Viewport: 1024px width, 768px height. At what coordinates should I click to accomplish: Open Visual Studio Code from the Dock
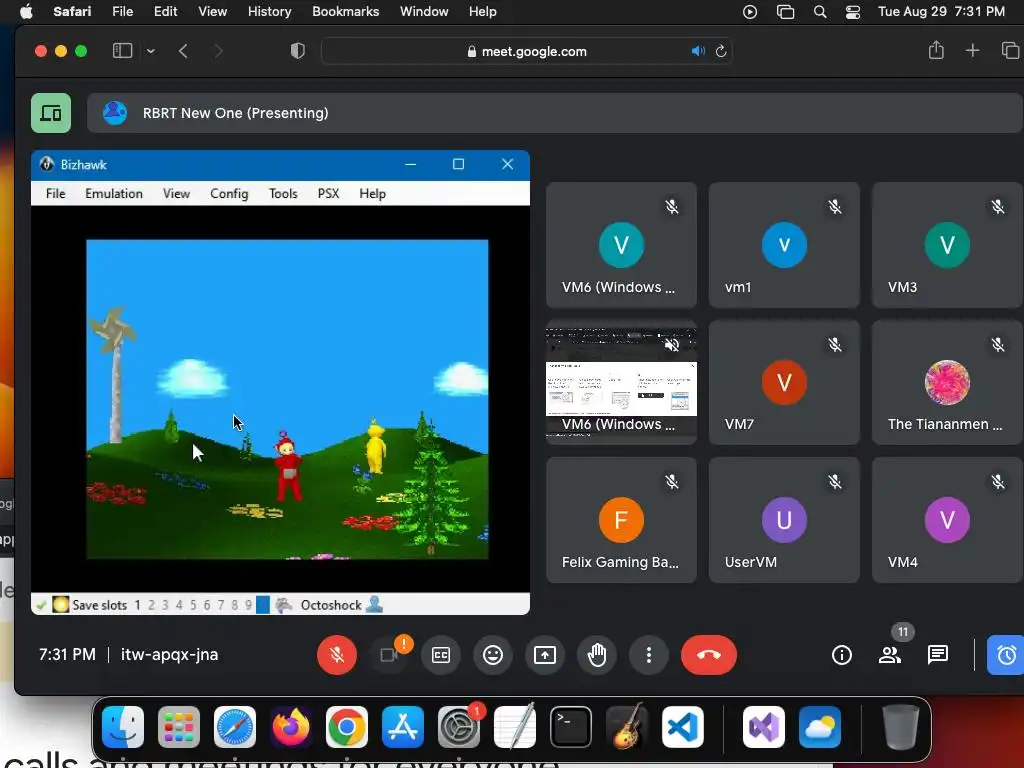point(683,727)
